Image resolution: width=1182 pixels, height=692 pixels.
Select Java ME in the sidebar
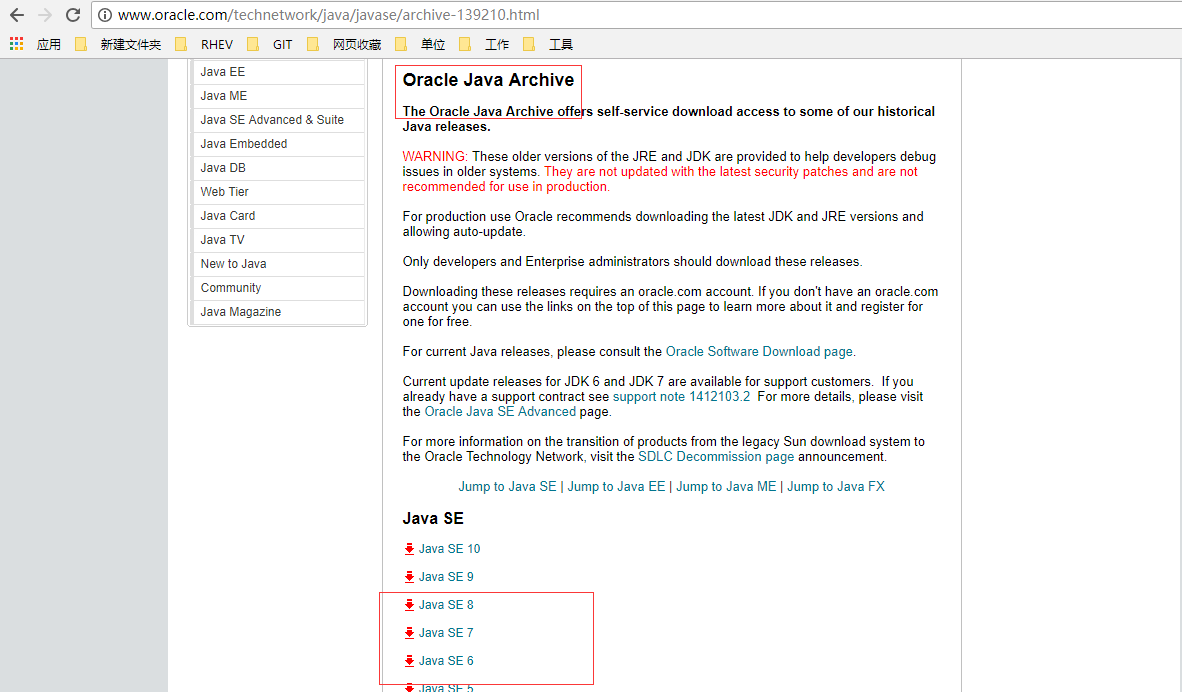[x=279, y=96]
